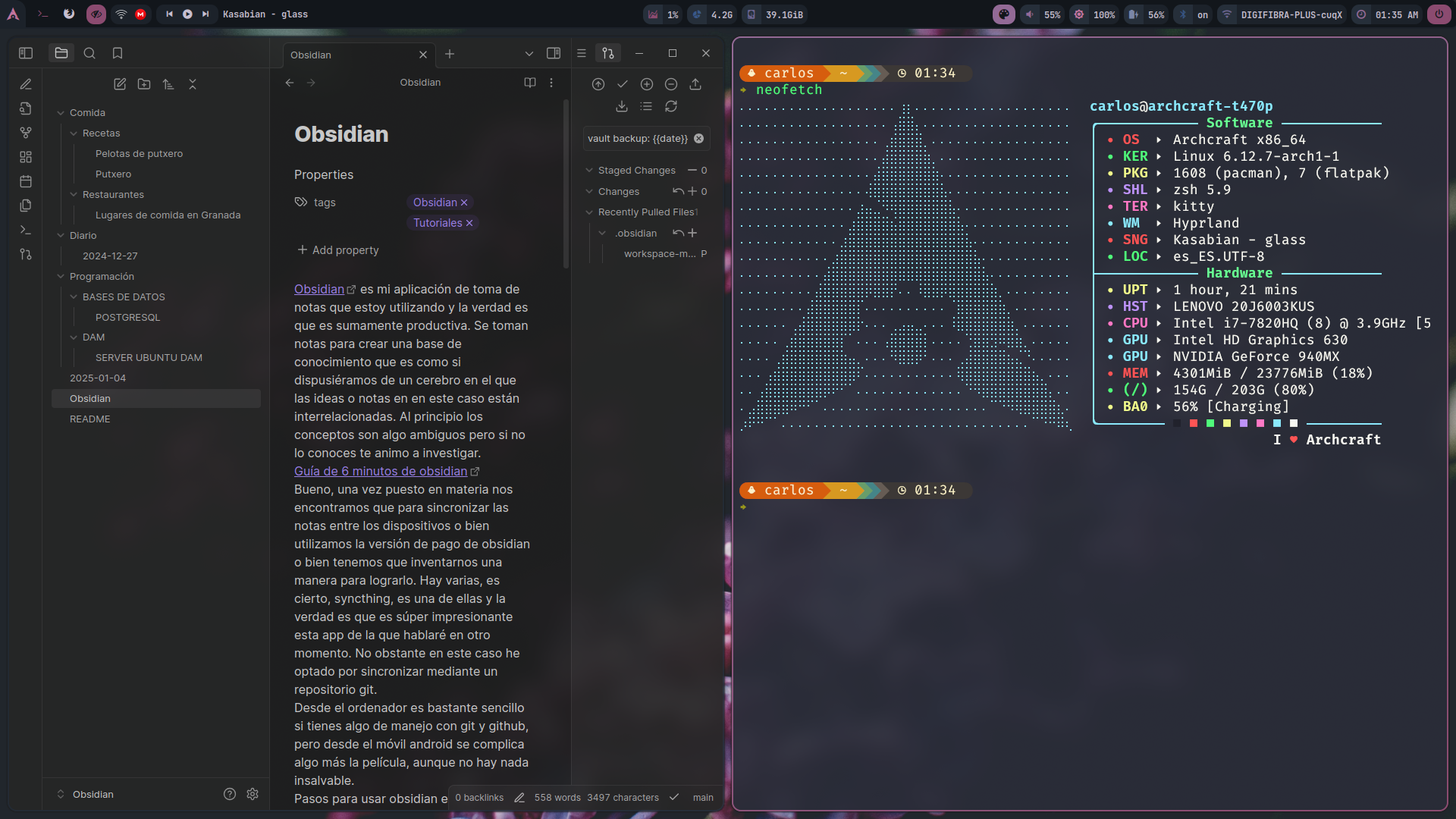This screenshot has width=1456, height=819.
Task: Open the search pane in the sidebar
Action: [89, 53]
